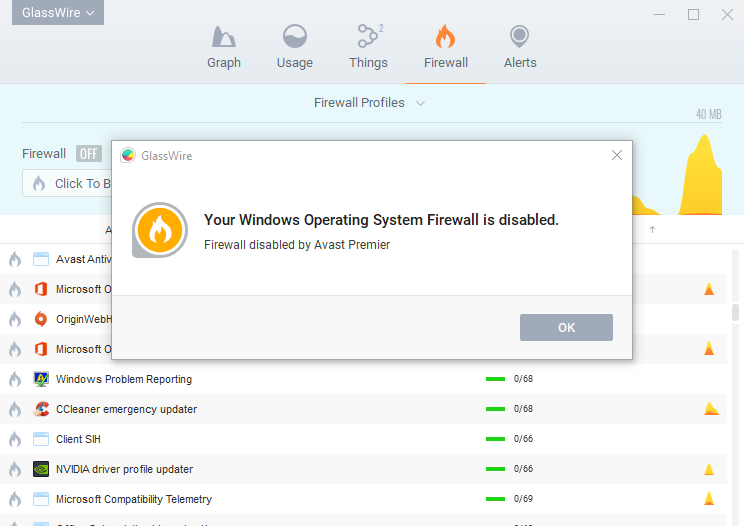
Task: Expand the Firewall Profiles dropdown
Action: 370,103
